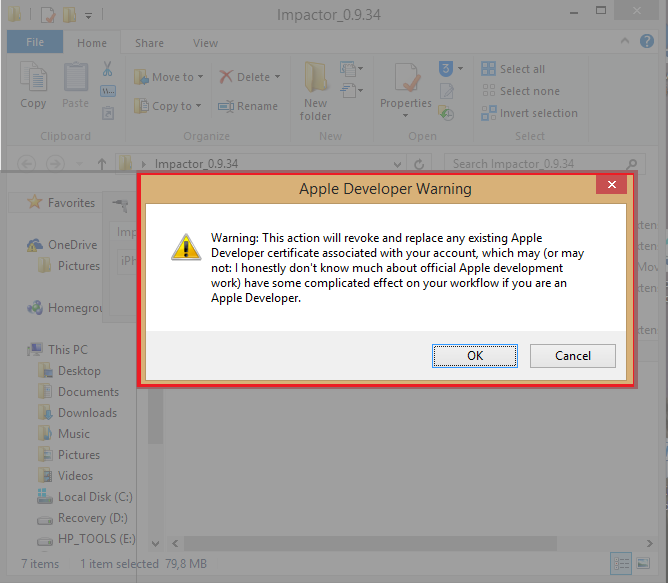
Task: Open the Open-with dropdown arrow
Action: click(x=460, y=68)
